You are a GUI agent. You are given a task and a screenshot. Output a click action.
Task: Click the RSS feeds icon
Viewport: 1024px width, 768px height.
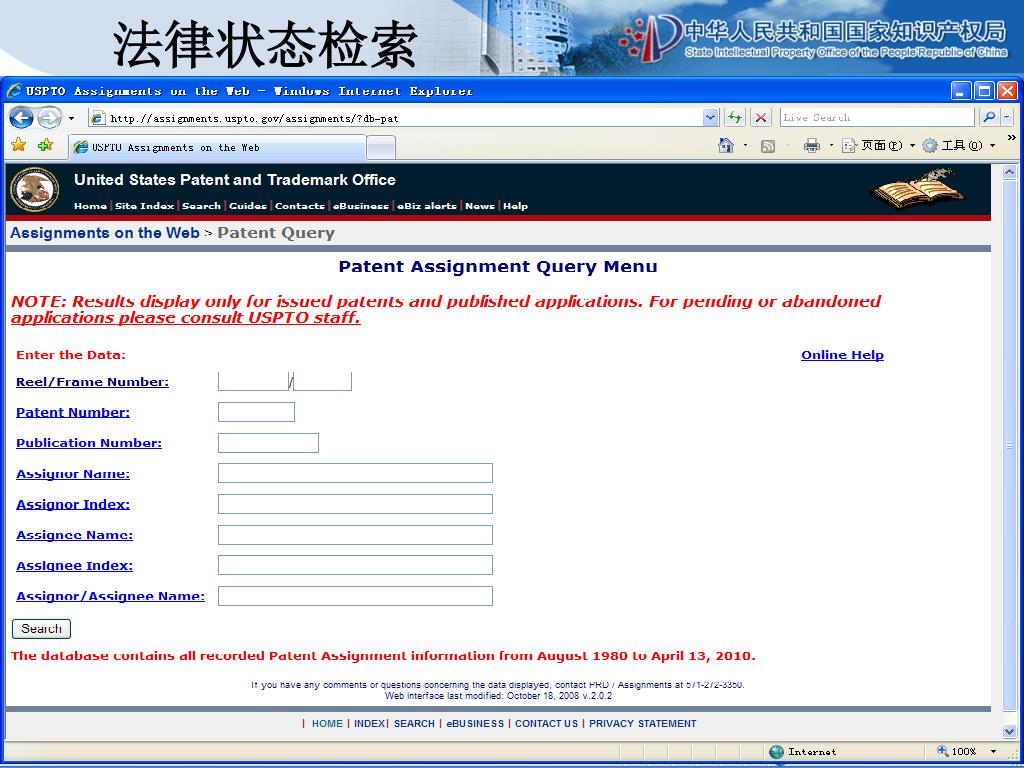(x=768, y=146)
